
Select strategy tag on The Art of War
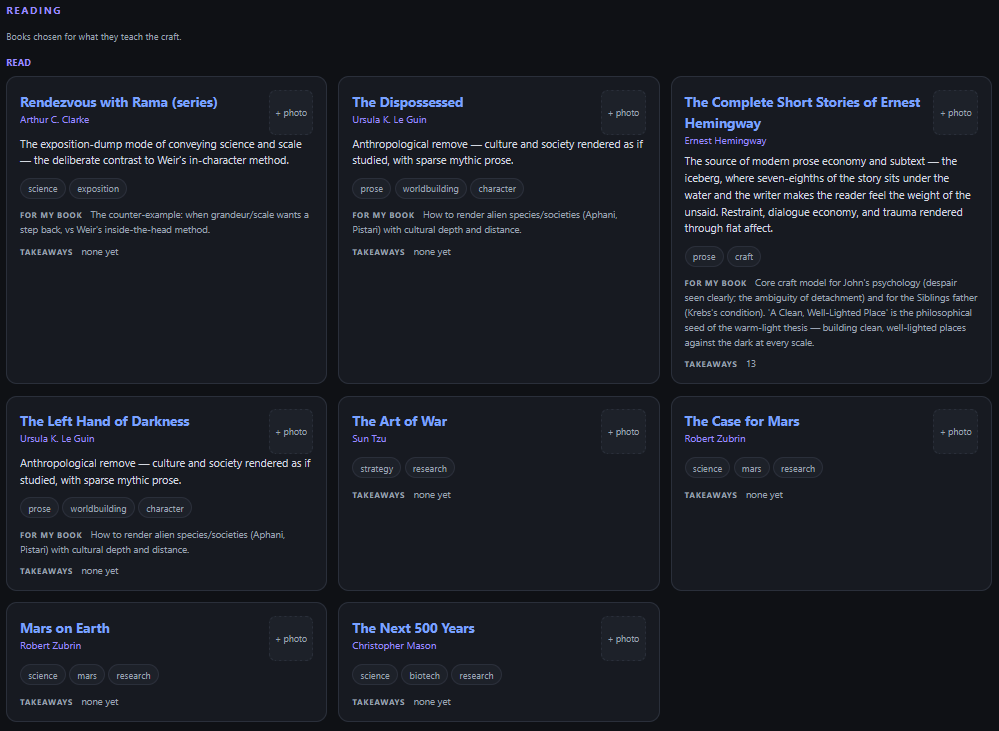[377, 468]
